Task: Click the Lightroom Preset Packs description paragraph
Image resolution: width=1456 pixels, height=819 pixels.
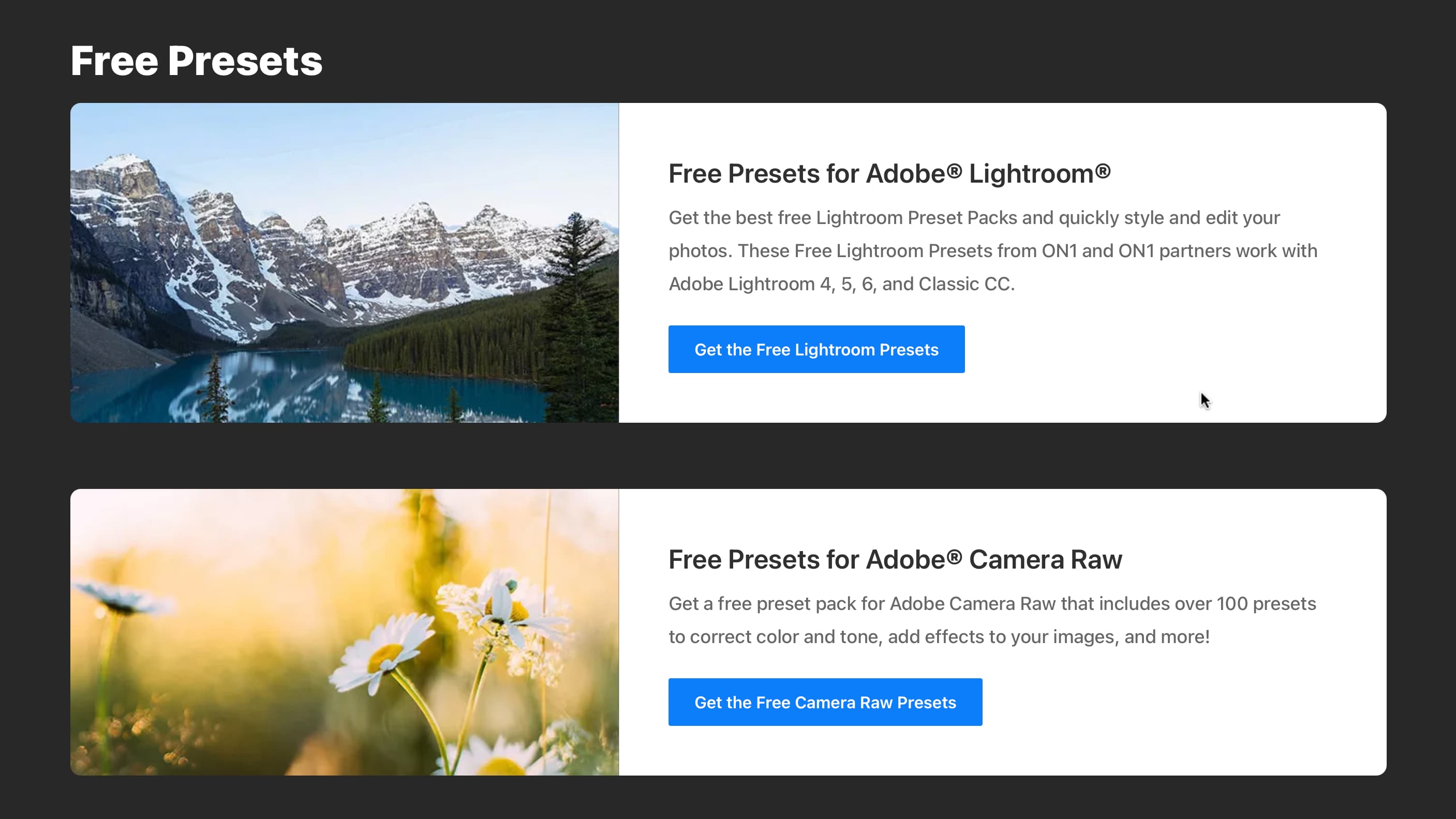Action: [x=992, y=250]
